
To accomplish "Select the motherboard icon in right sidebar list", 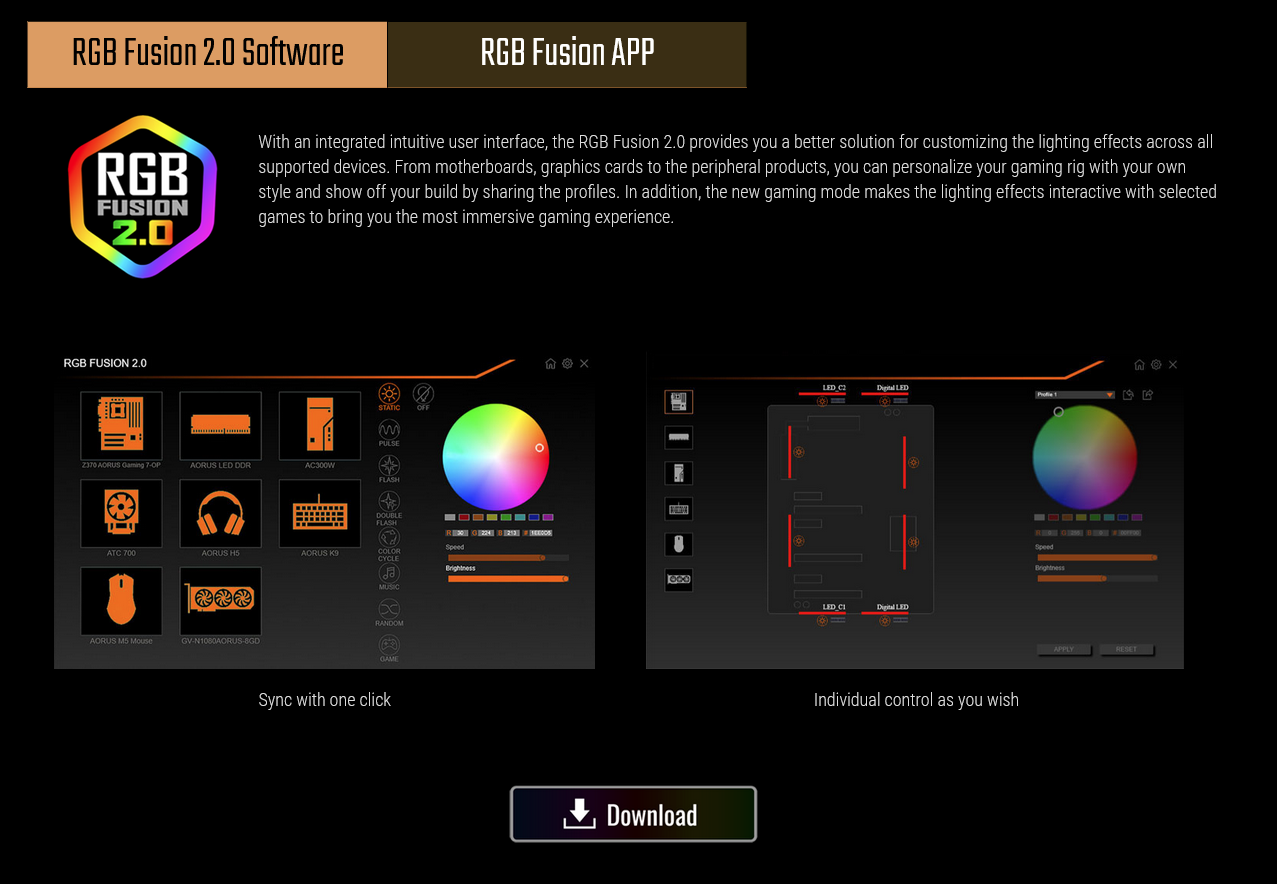I will [x=678, y=402].
